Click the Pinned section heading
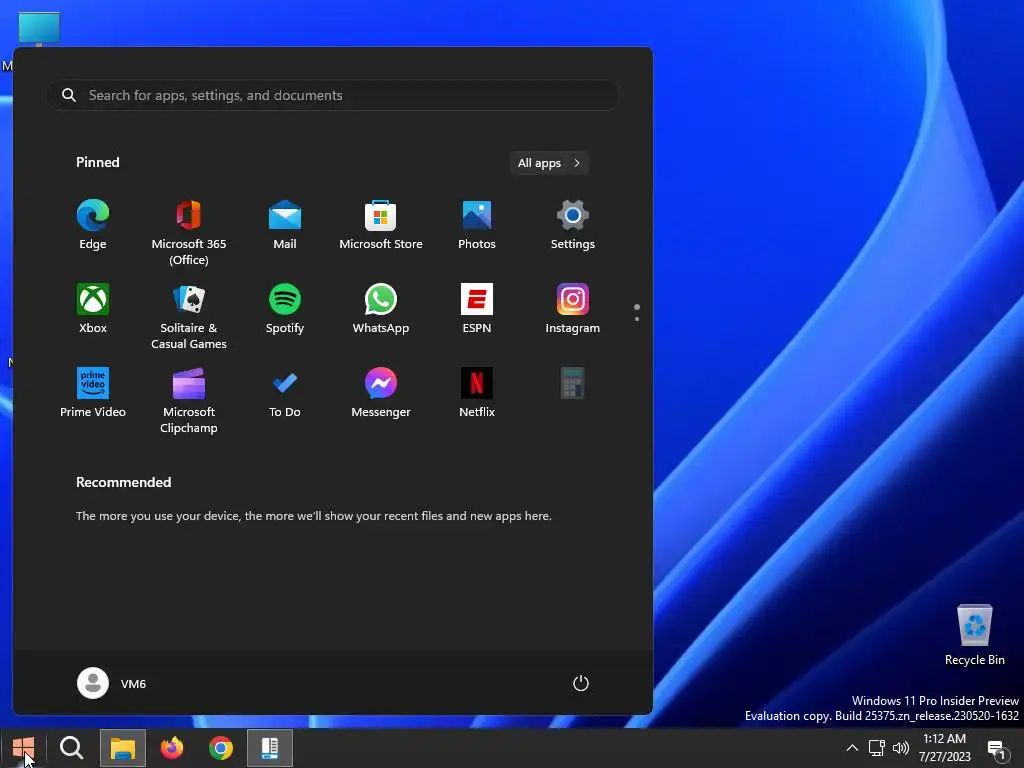 click(x=98, y=162)
